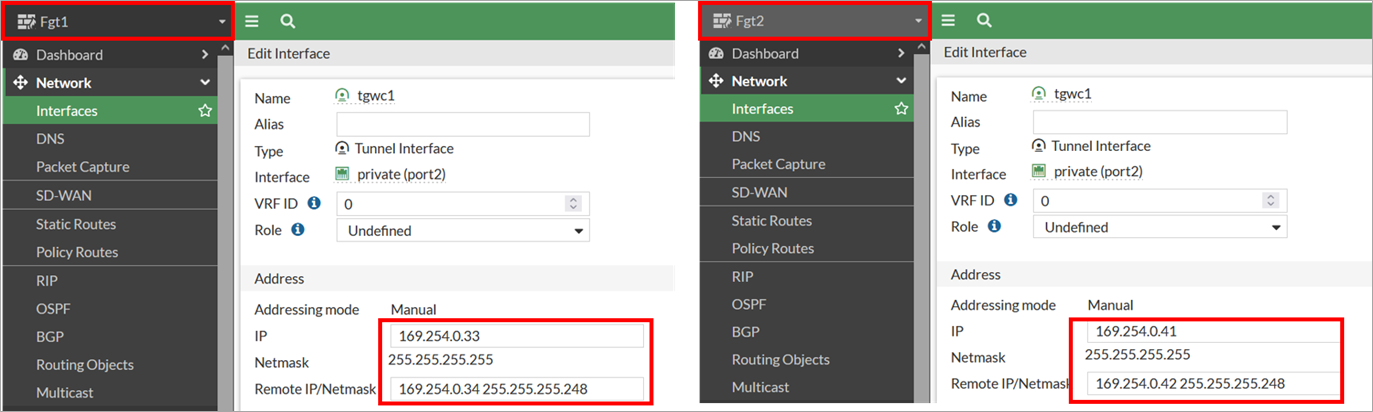
Task: Click Dashboard gauge icon in Fgt1 sidebar
Action: click(x=21, y=55)
